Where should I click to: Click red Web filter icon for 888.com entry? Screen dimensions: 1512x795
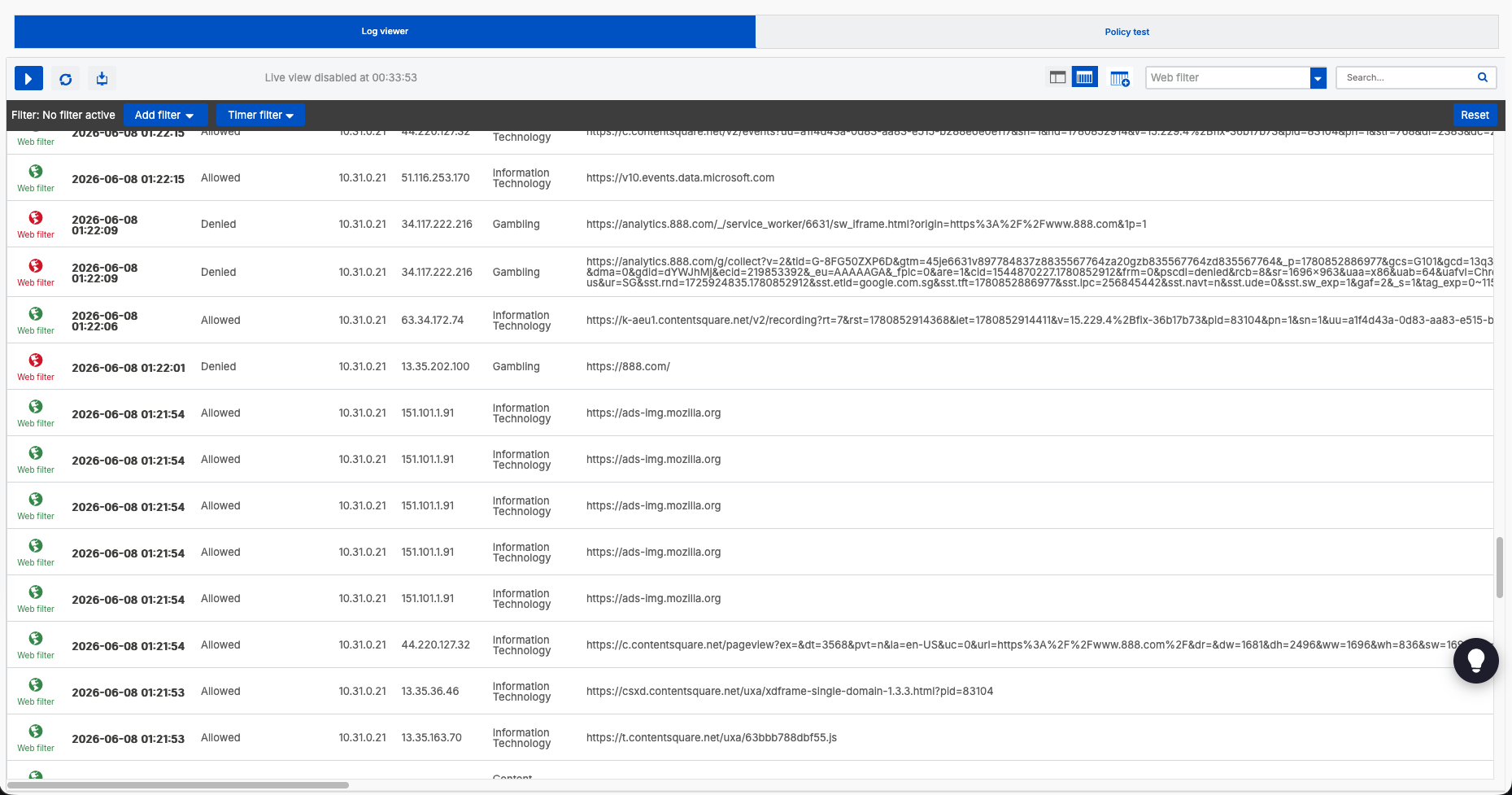point(36,360)
